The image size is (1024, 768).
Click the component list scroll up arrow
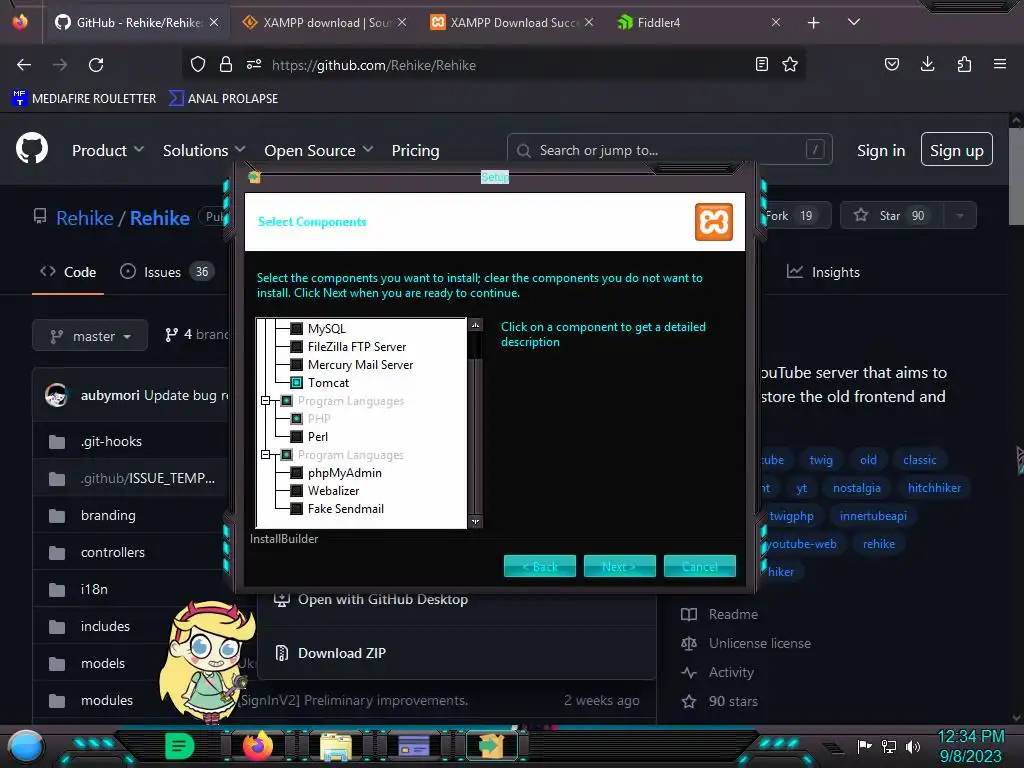(x=475, y=325)
